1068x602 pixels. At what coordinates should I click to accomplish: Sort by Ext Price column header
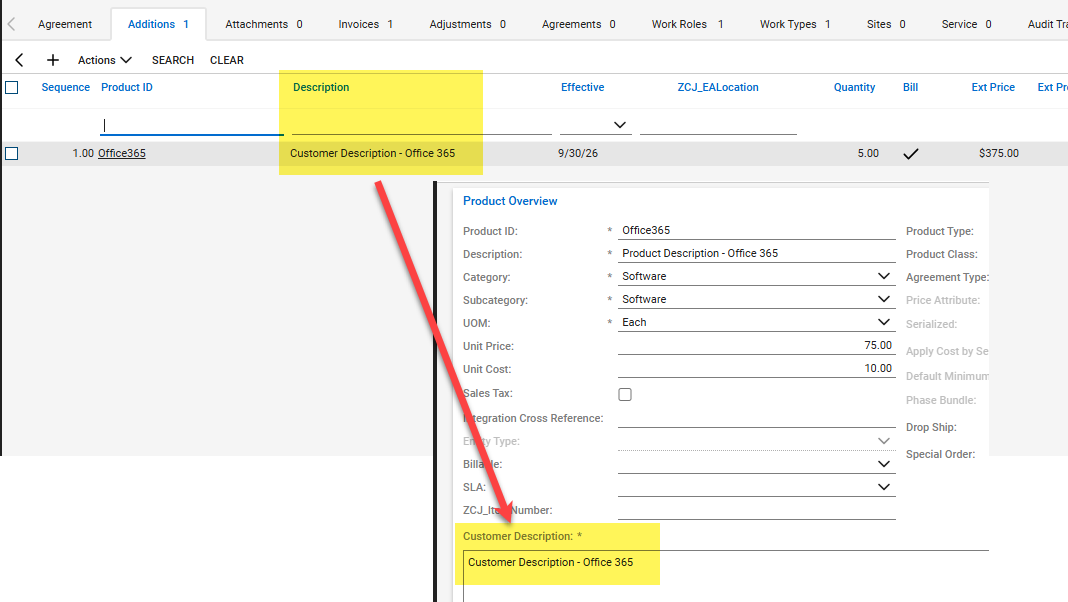pos(993,87)
